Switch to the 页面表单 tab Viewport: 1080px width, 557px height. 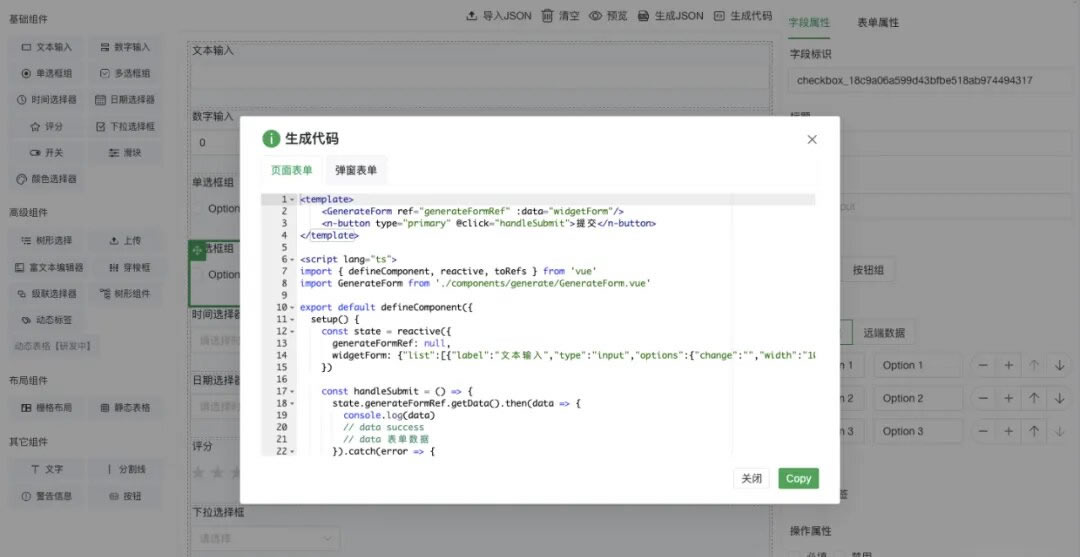[291, 171]
